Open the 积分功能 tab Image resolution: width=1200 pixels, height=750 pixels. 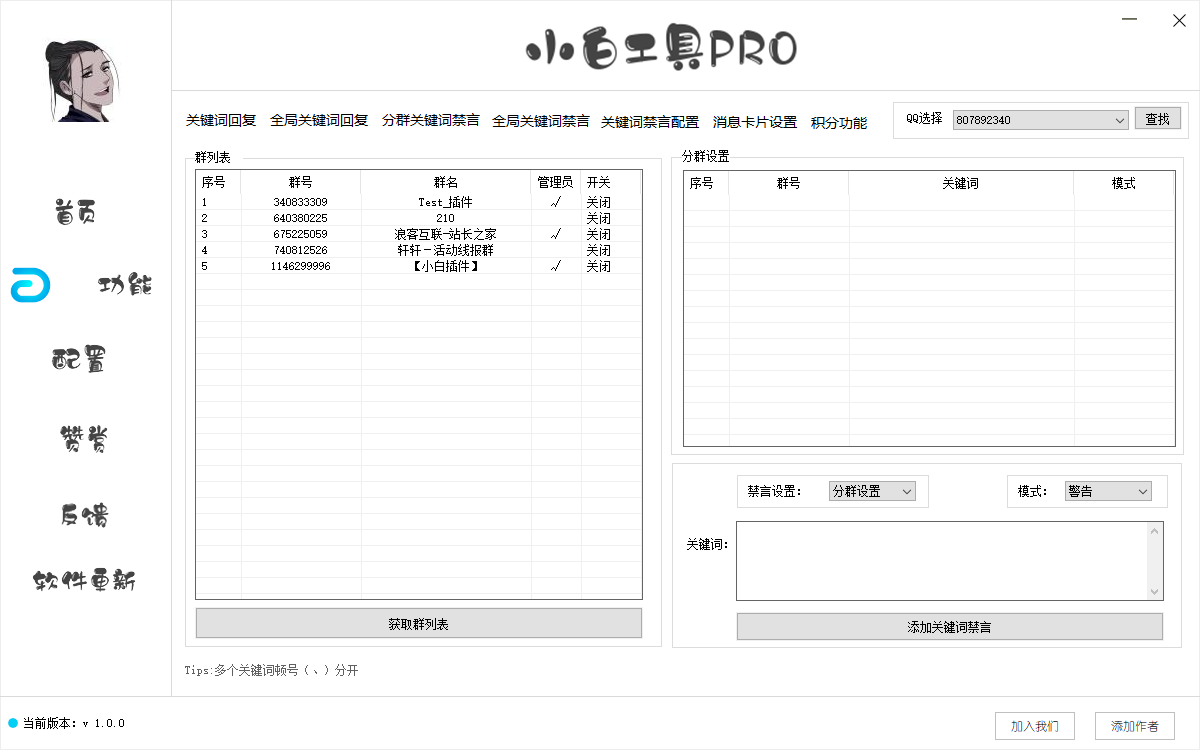coord(839,123)
